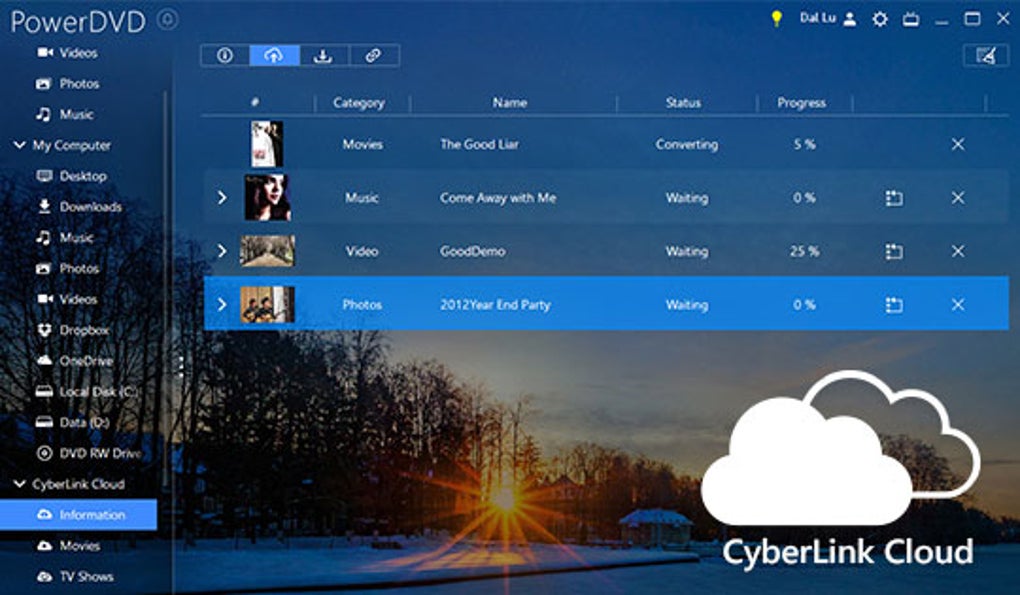Viewport: 1020px width, 595px height.
Task: Click the edit list button at top right
Action: click(986, 56)
